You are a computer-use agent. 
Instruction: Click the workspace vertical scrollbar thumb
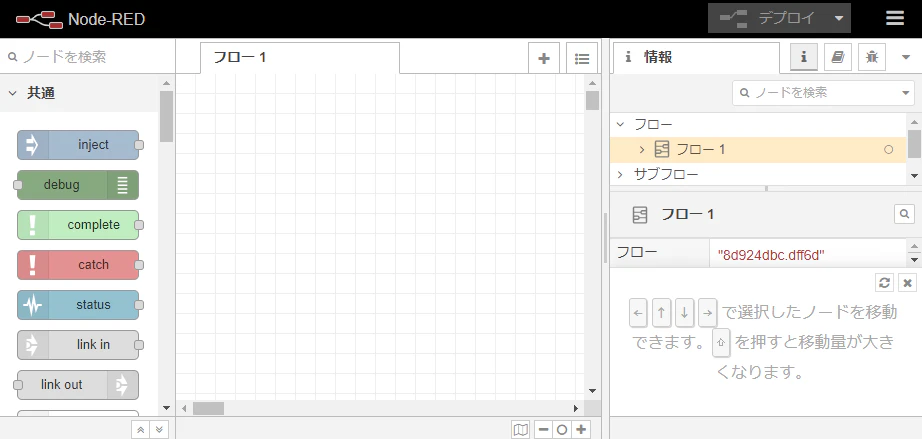592,100
